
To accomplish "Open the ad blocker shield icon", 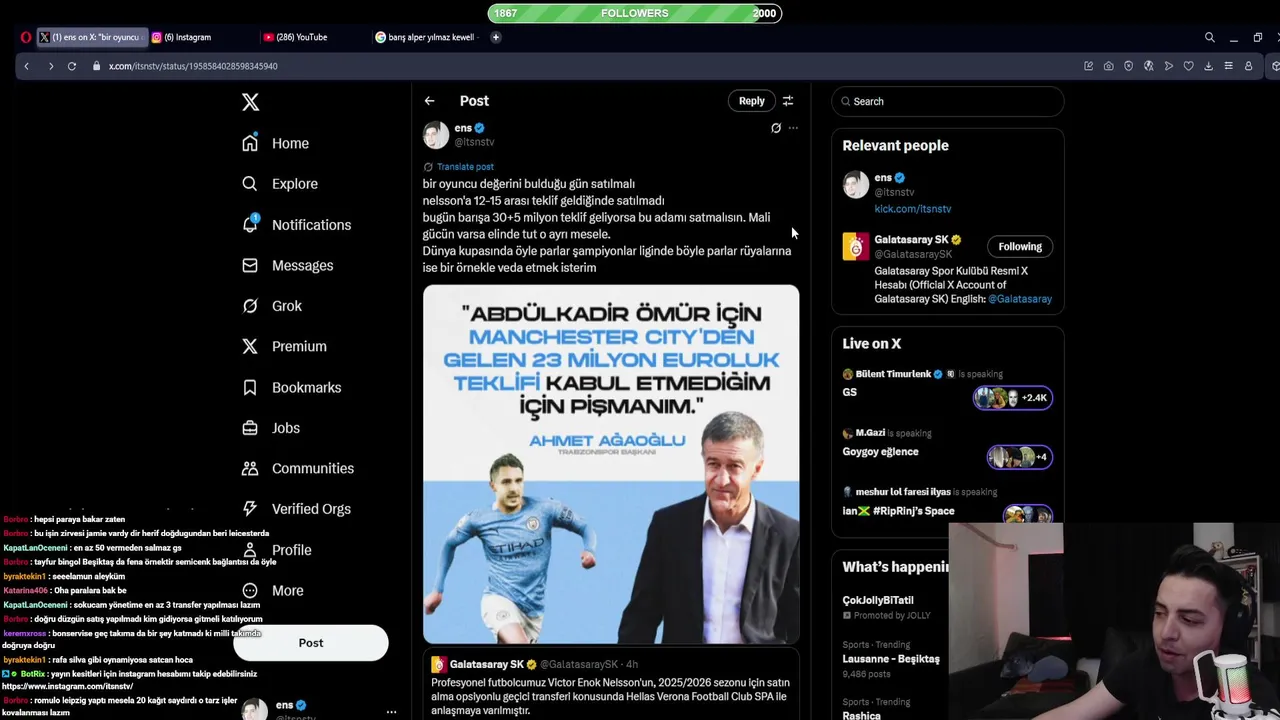I will 1128,66.
